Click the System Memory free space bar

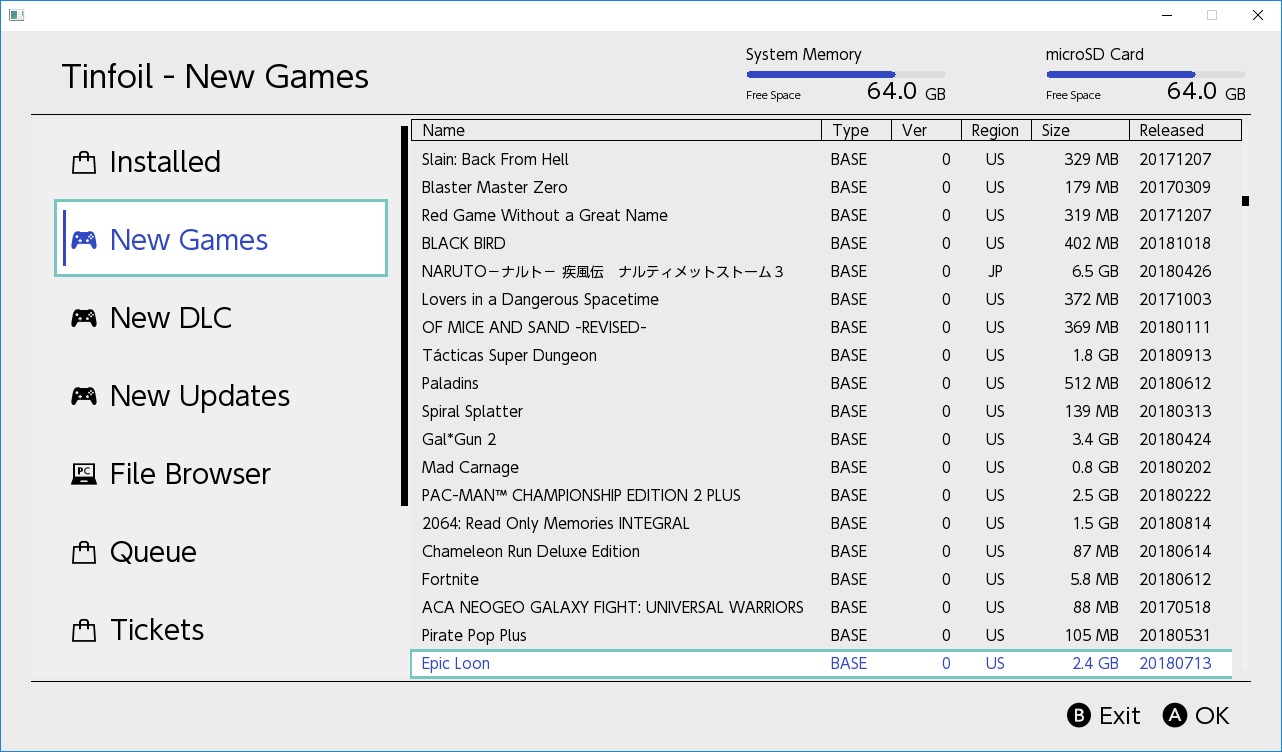tap(845, 74)
